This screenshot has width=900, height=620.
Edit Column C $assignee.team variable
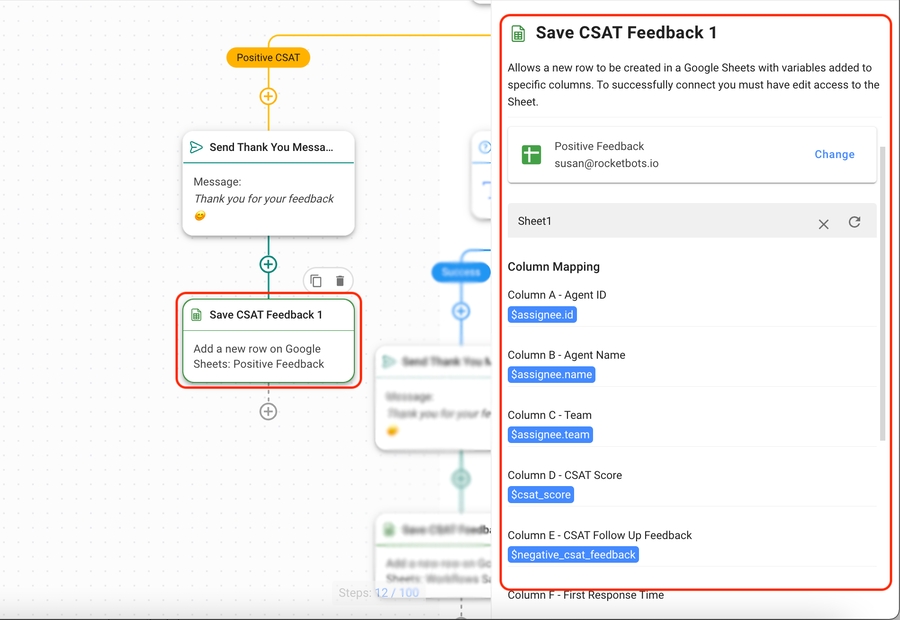click(550, 435)
